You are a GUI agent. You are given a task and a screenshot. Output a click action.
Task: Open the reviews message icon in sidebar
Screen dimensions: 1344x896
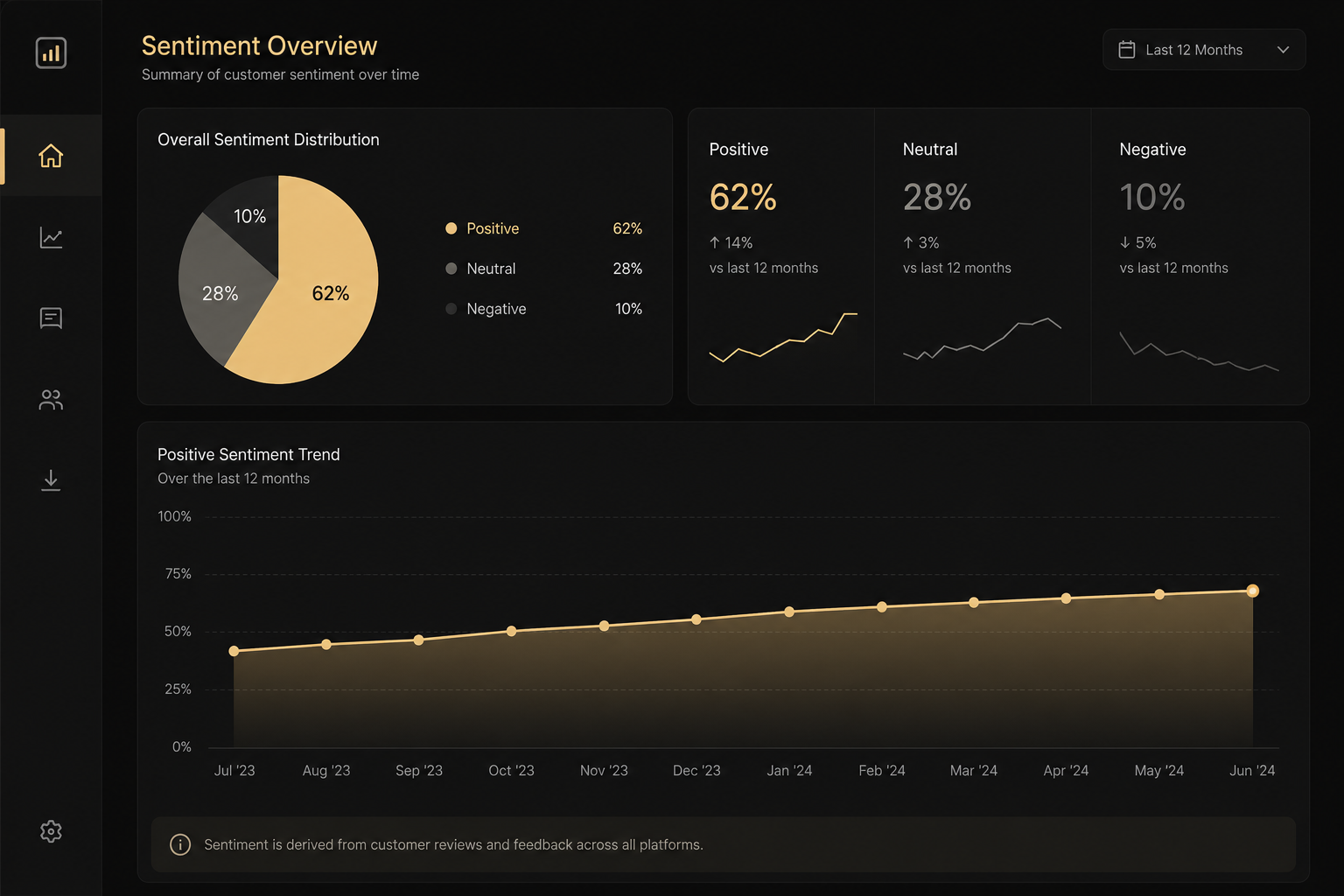pyautogui.click(x=51, y=318)
